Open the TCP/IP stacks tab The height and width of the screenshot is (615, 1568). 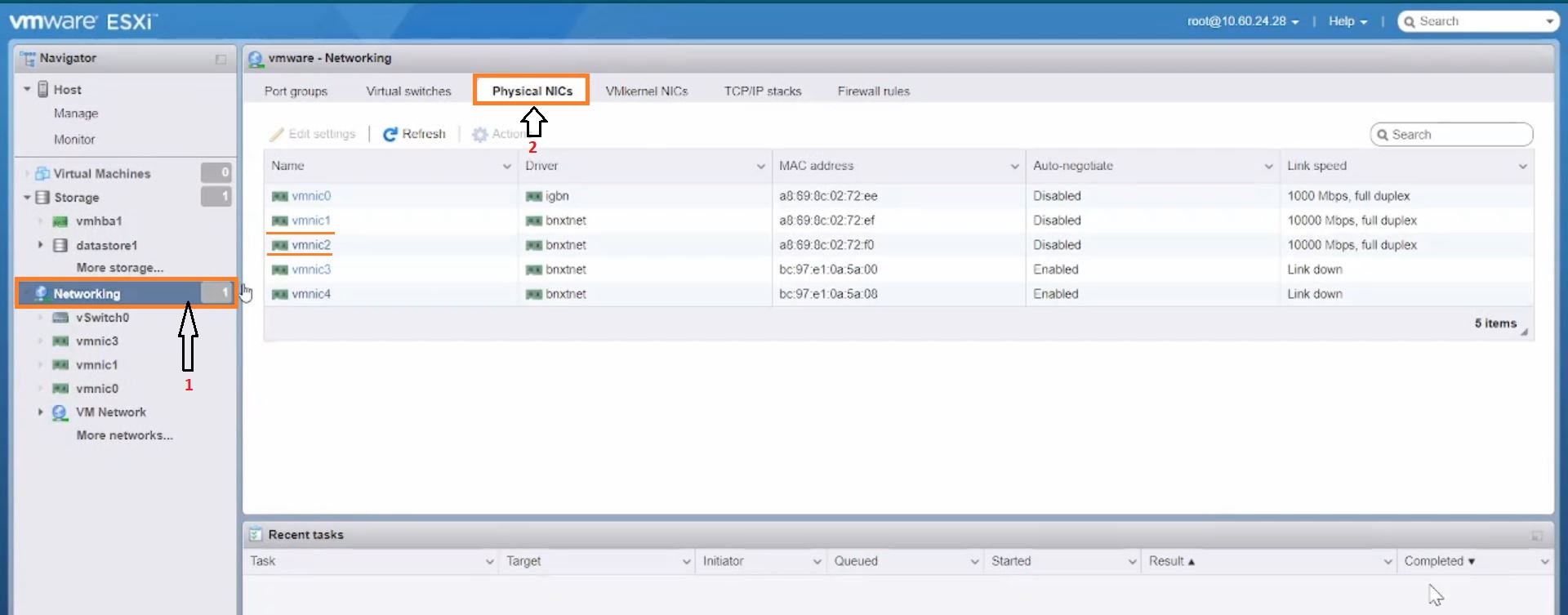763,91
